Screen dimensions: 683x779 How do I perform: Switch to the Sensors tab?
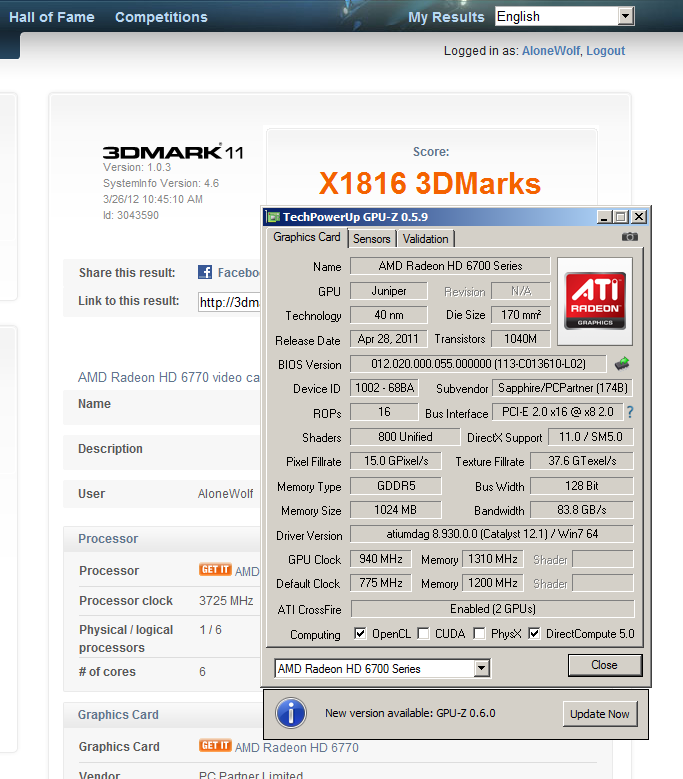pyautogui.click(x=372, y=239)
